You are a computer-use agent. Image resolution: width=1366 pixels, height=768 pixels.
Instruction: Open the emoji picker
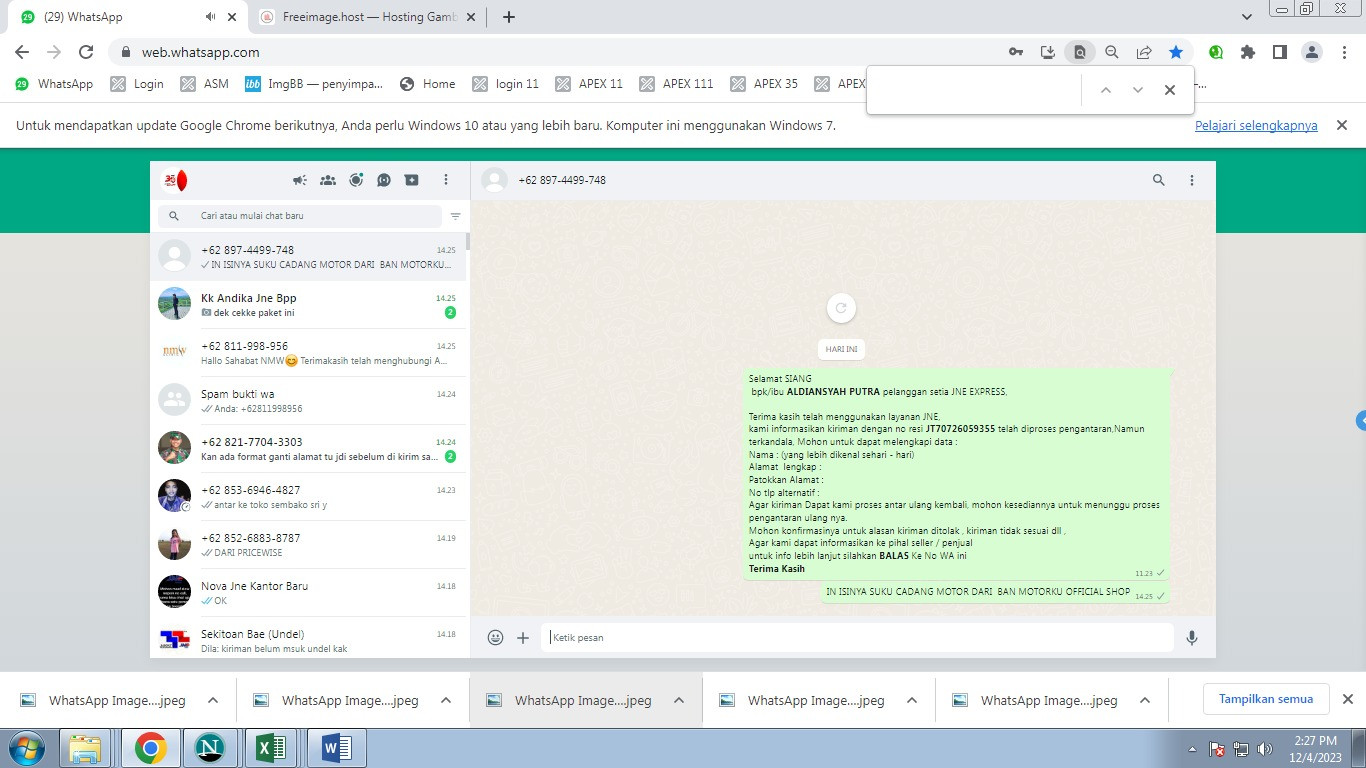[495, 637]
